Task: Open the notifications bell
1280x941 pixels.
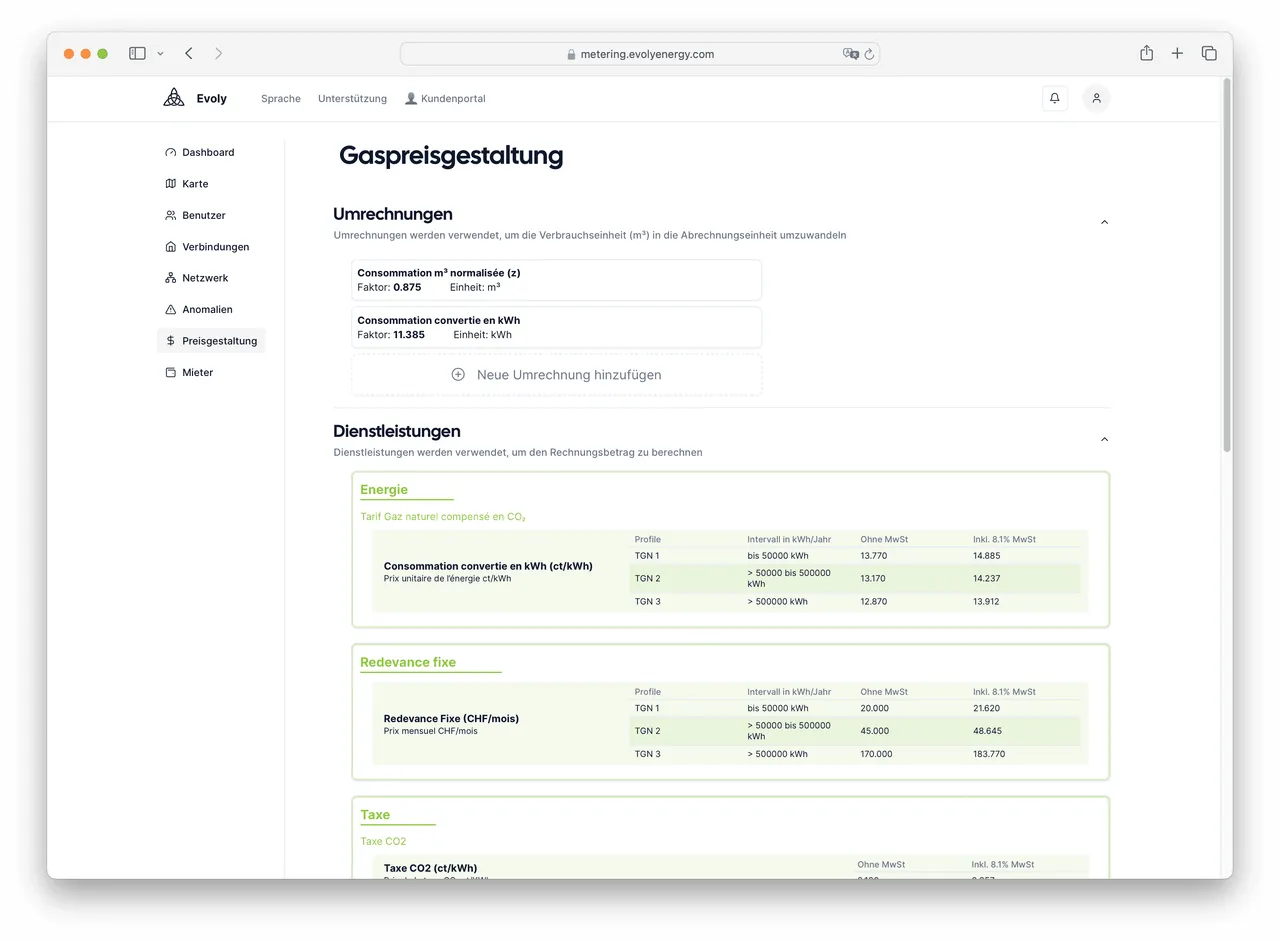Action: 1054,98
